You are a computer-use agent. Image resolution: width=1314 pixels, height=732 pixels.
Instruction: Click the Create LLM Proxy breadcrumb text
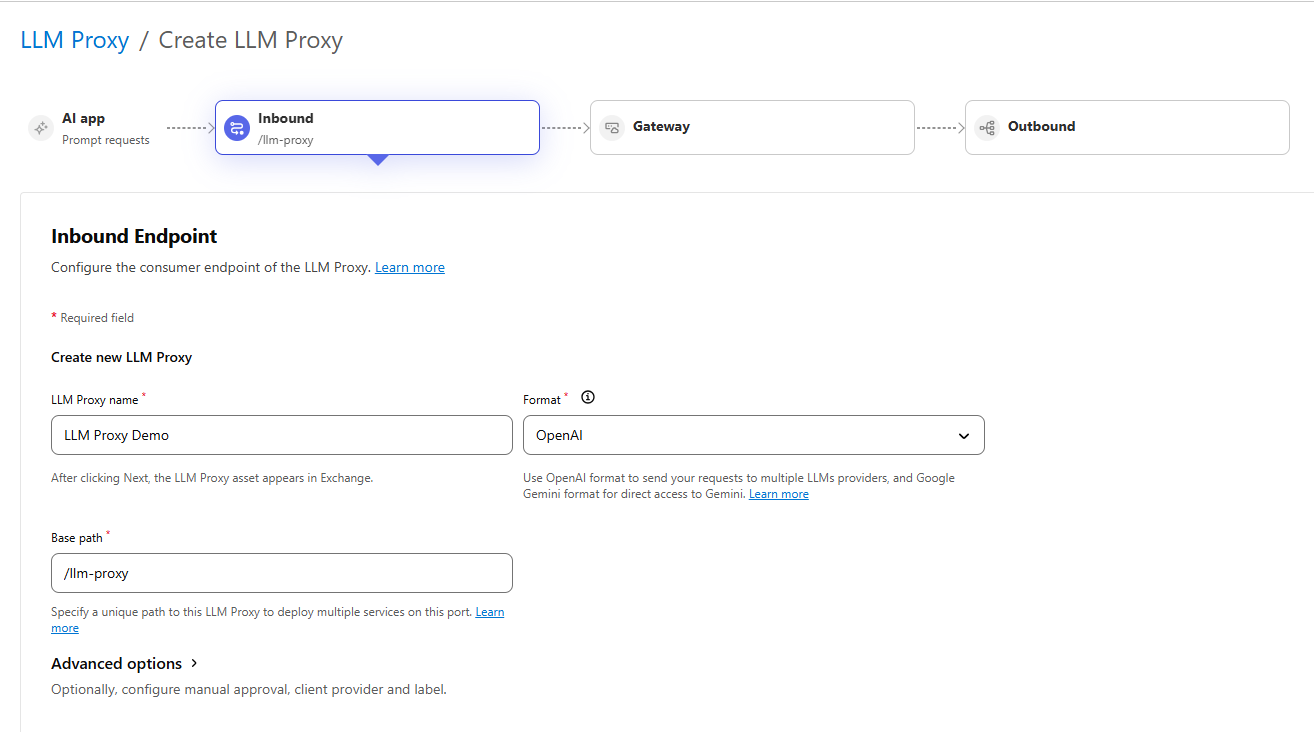coord(251,40)
